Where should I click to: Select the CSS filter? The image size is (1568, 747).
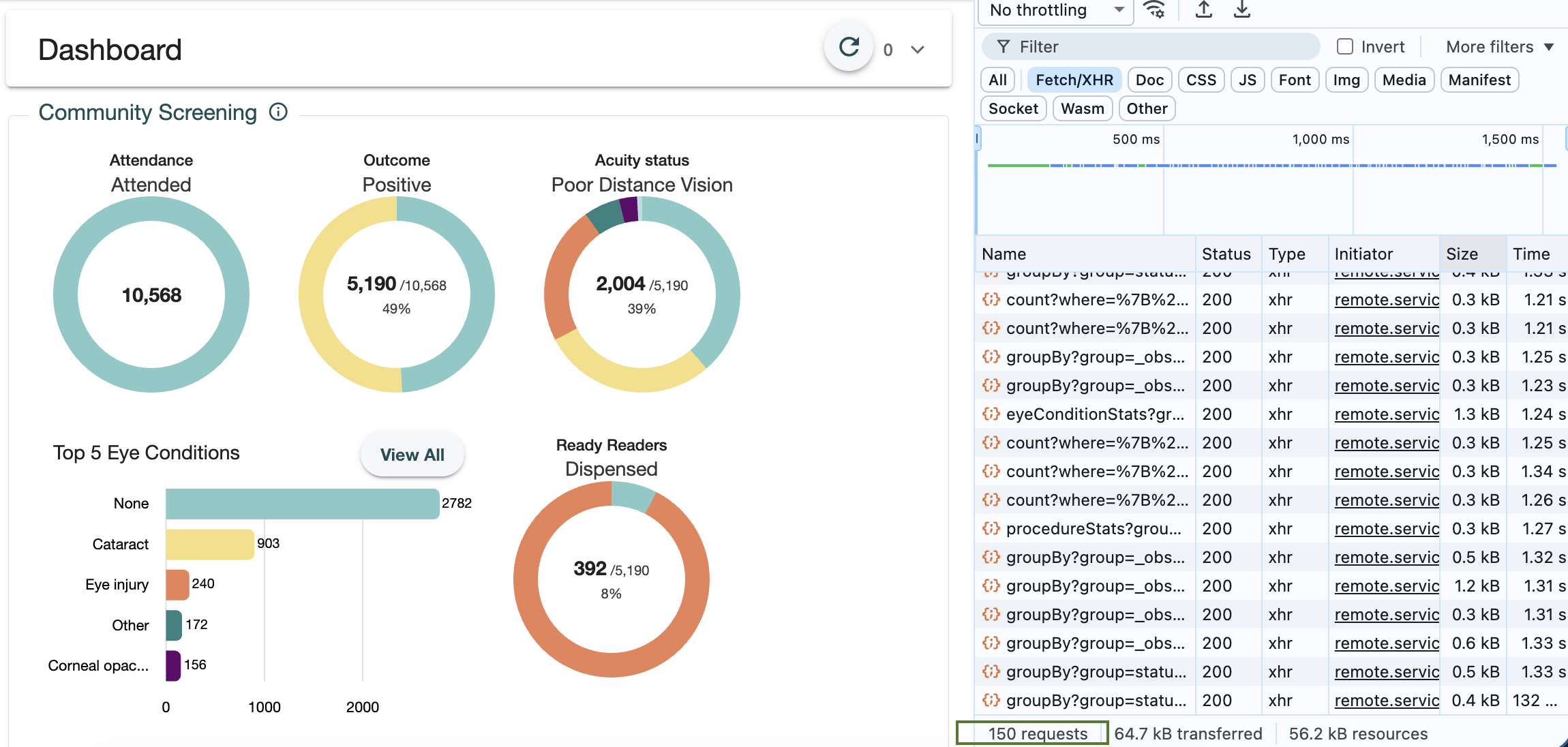[x=1201, y=80]
